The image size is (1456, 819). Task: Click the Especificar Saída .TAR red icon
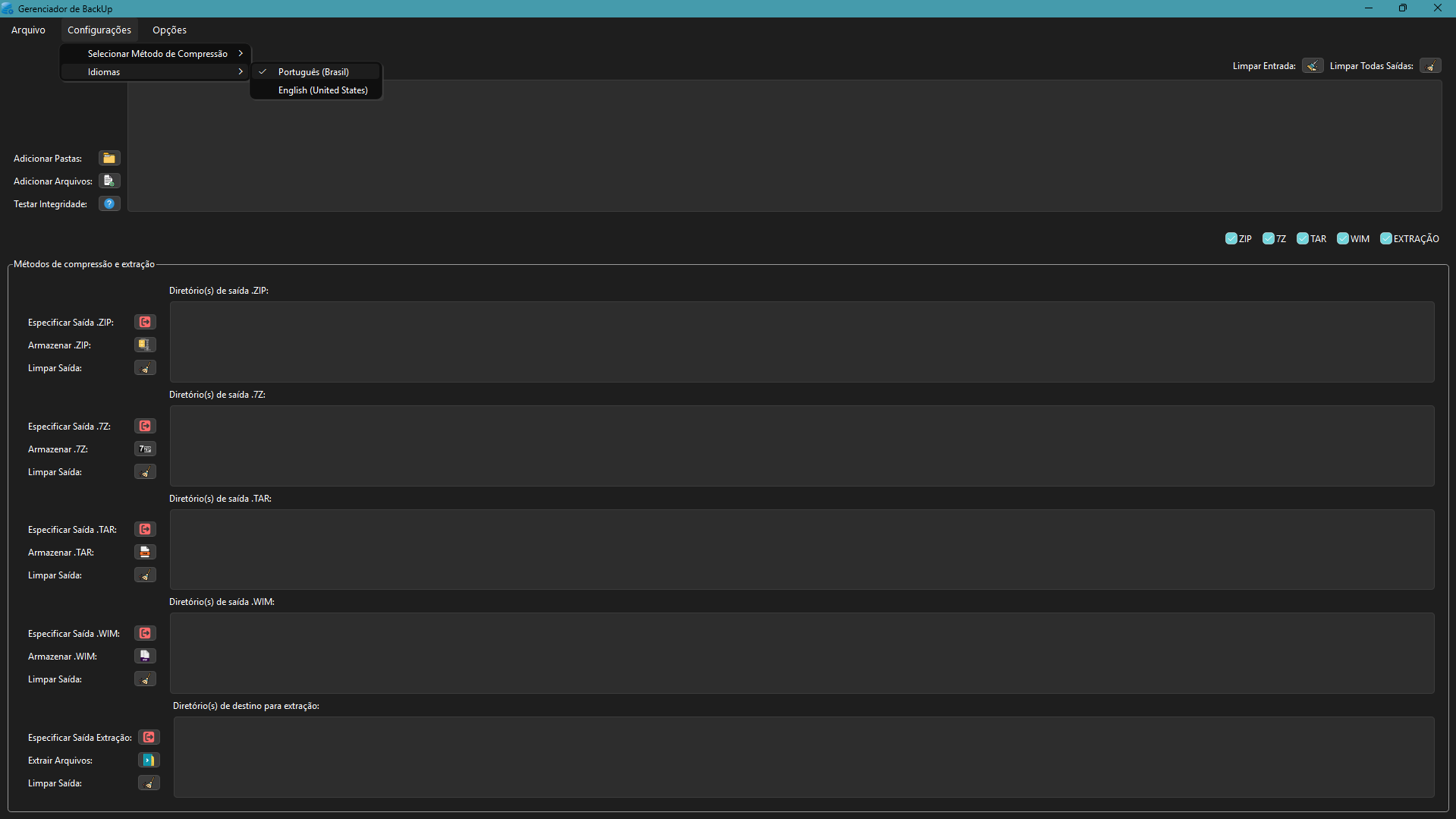click(145, 529)
